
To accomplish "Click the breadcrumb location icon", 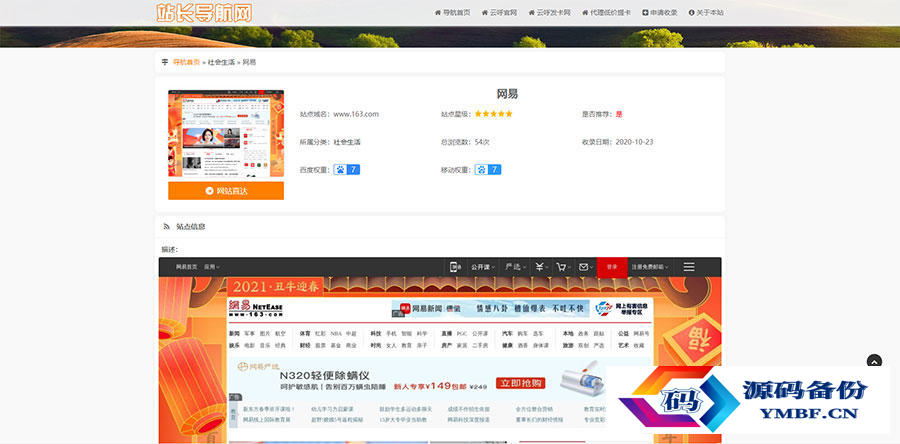I will click(165, 62).
